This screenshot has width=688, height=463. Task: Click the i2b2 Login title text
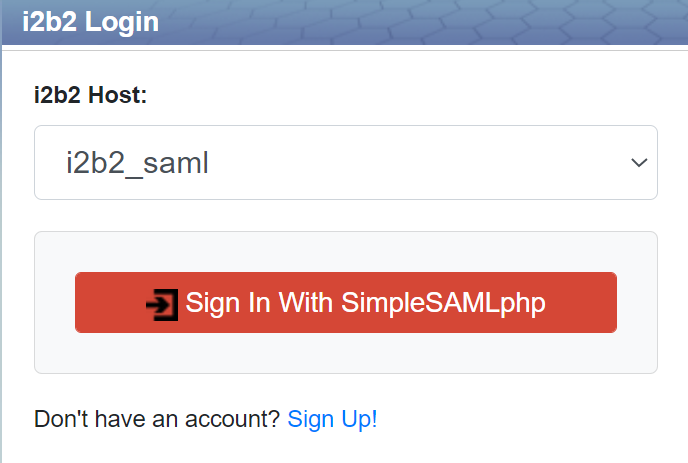[x=90, y=22]
